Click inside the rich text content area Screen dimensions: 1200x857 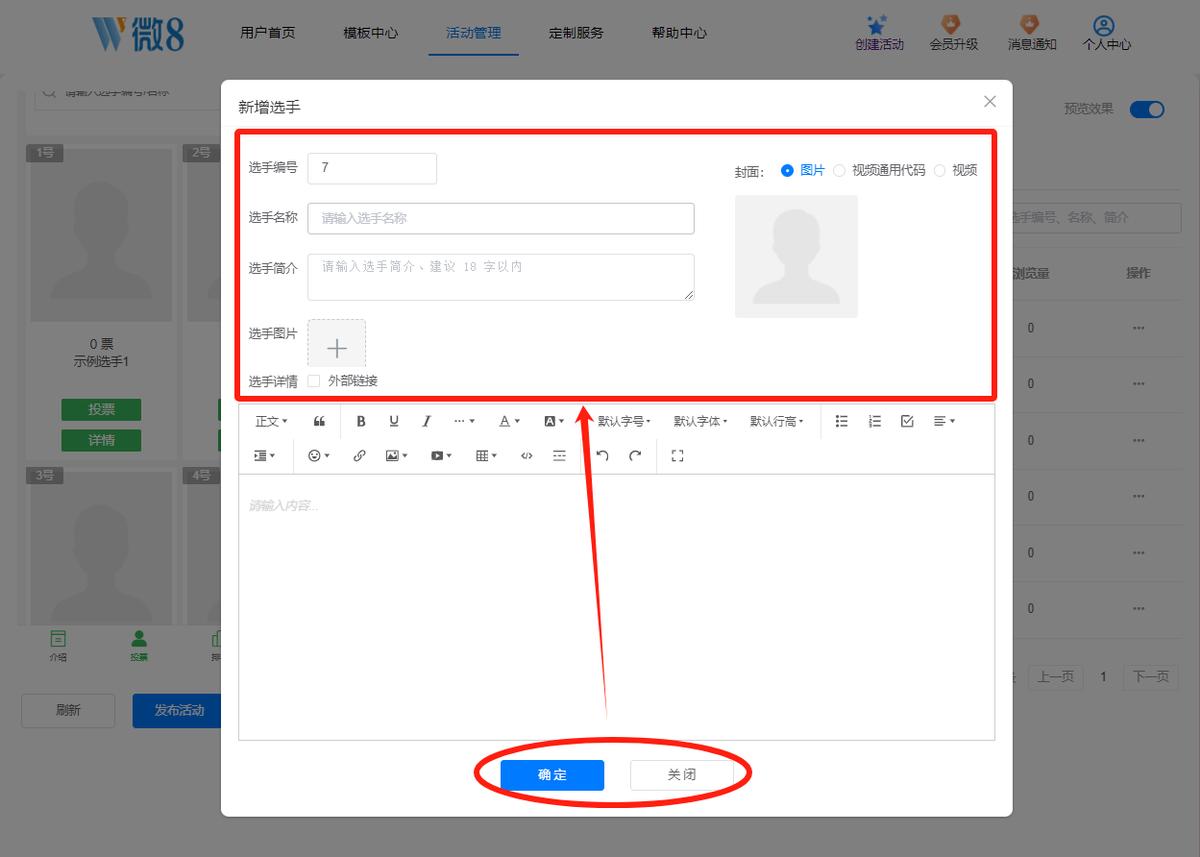[616, 606]
